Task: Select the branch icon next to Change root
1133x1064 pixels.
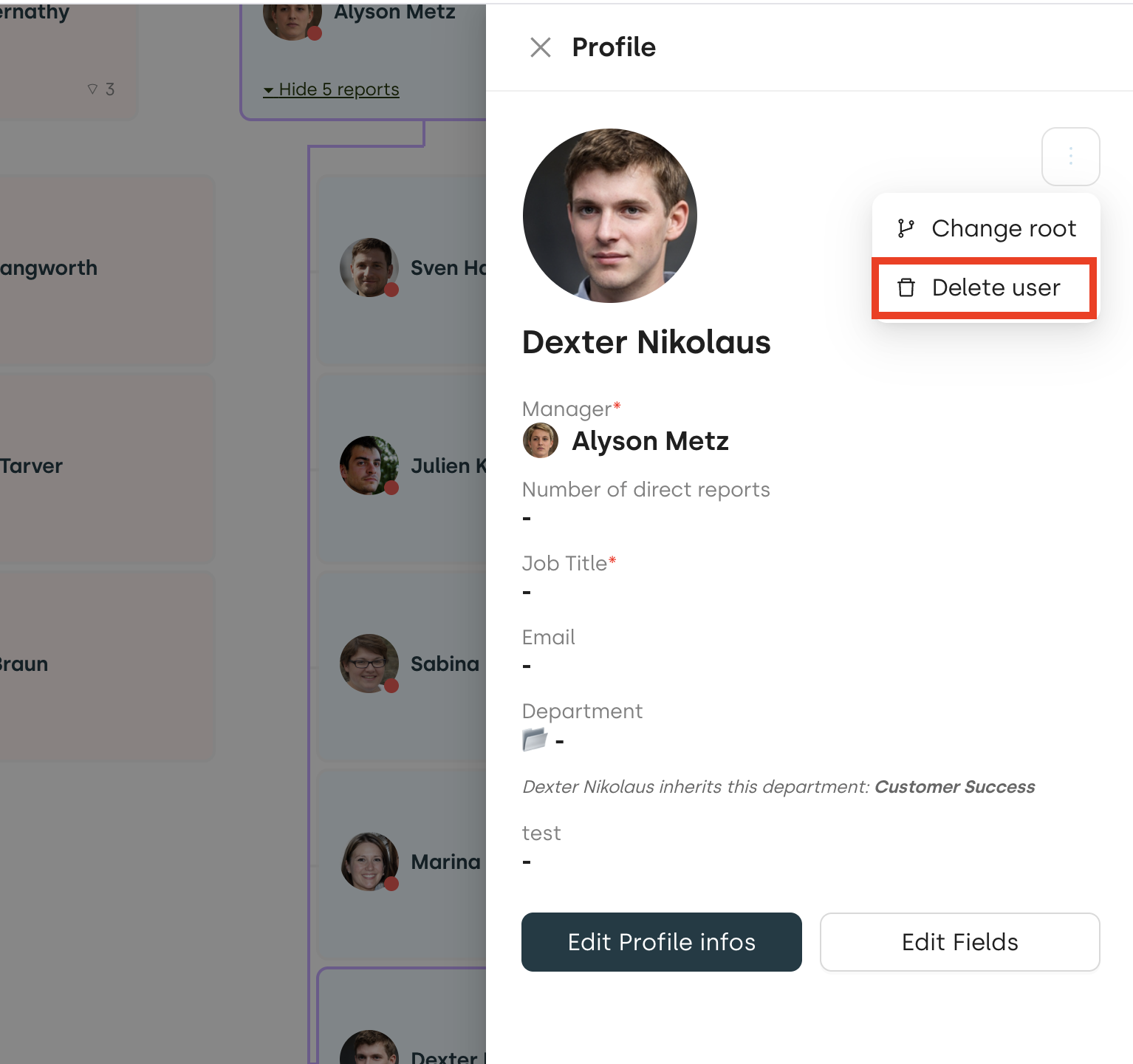Action: pyautogui.click(x=906, y=228)
